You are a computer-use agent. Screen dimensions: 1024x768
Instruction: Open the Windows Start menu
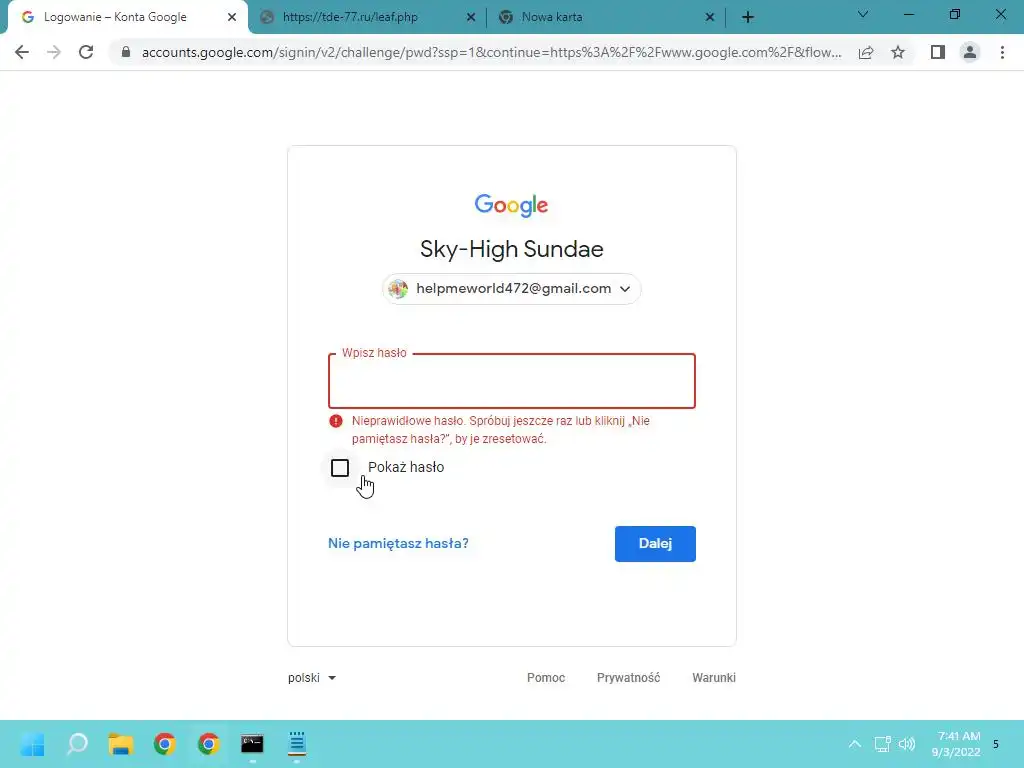pos(32,744)
